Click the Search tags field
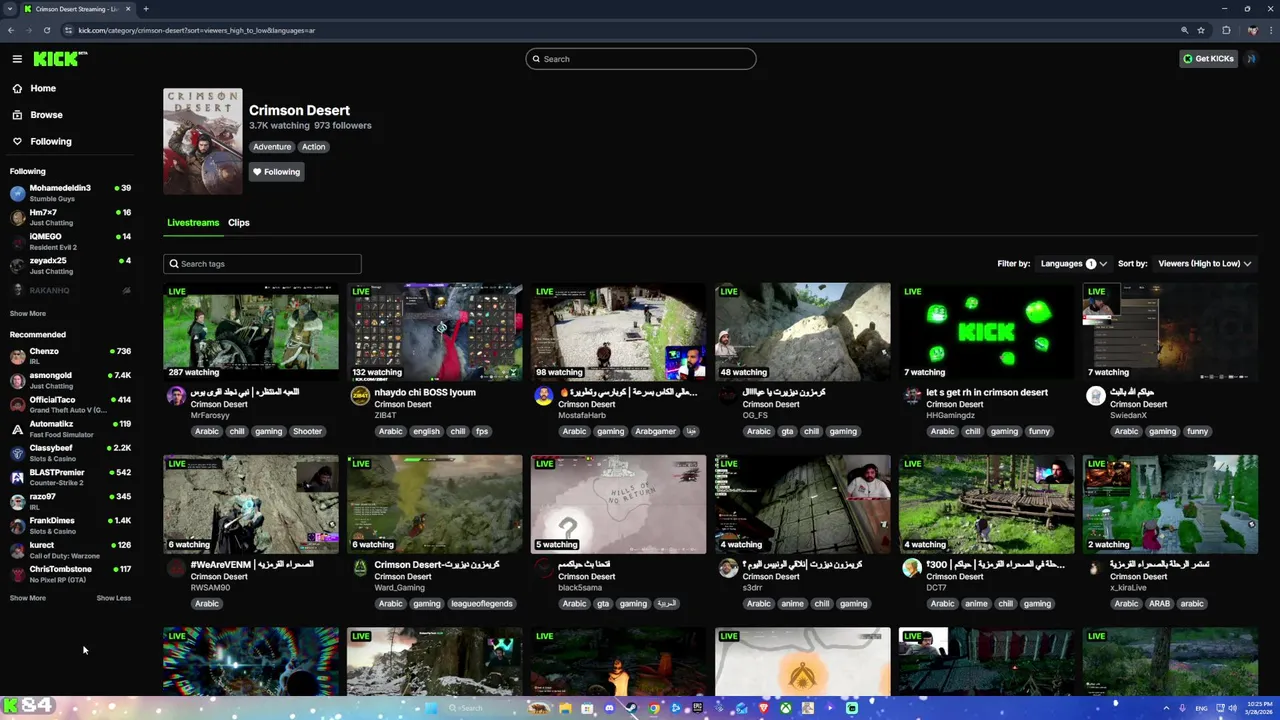The image size is (1280, 720). click(x=262, y=264)
